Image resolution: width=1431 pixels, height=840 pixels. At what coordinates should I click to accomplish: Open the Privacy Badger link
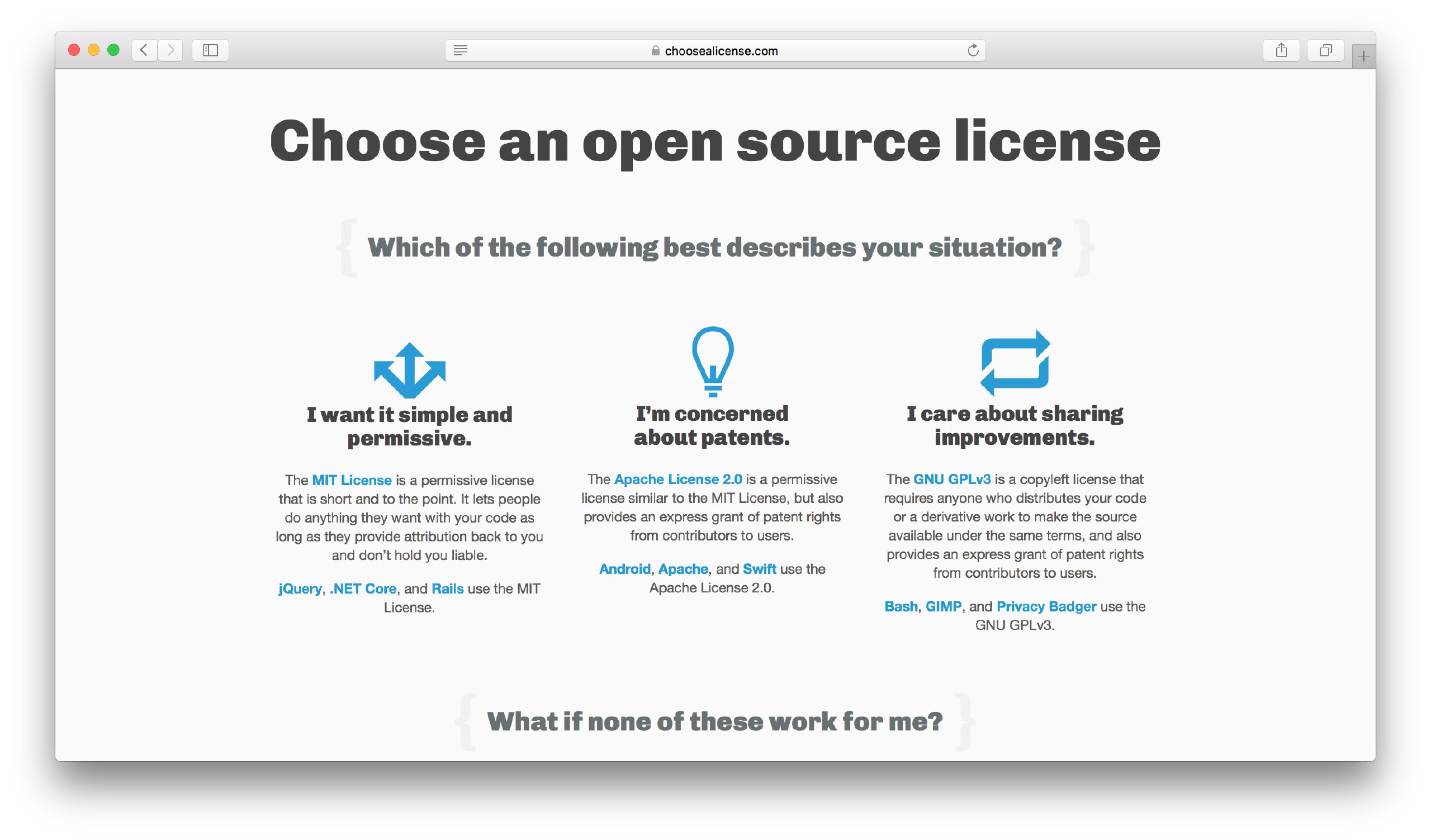click(1046, 606)
